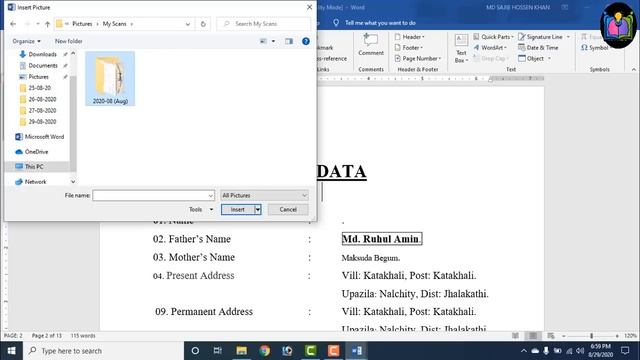Viewport: 640px width, 360px height.
Task: Go up one folder level
Action: 47,24
